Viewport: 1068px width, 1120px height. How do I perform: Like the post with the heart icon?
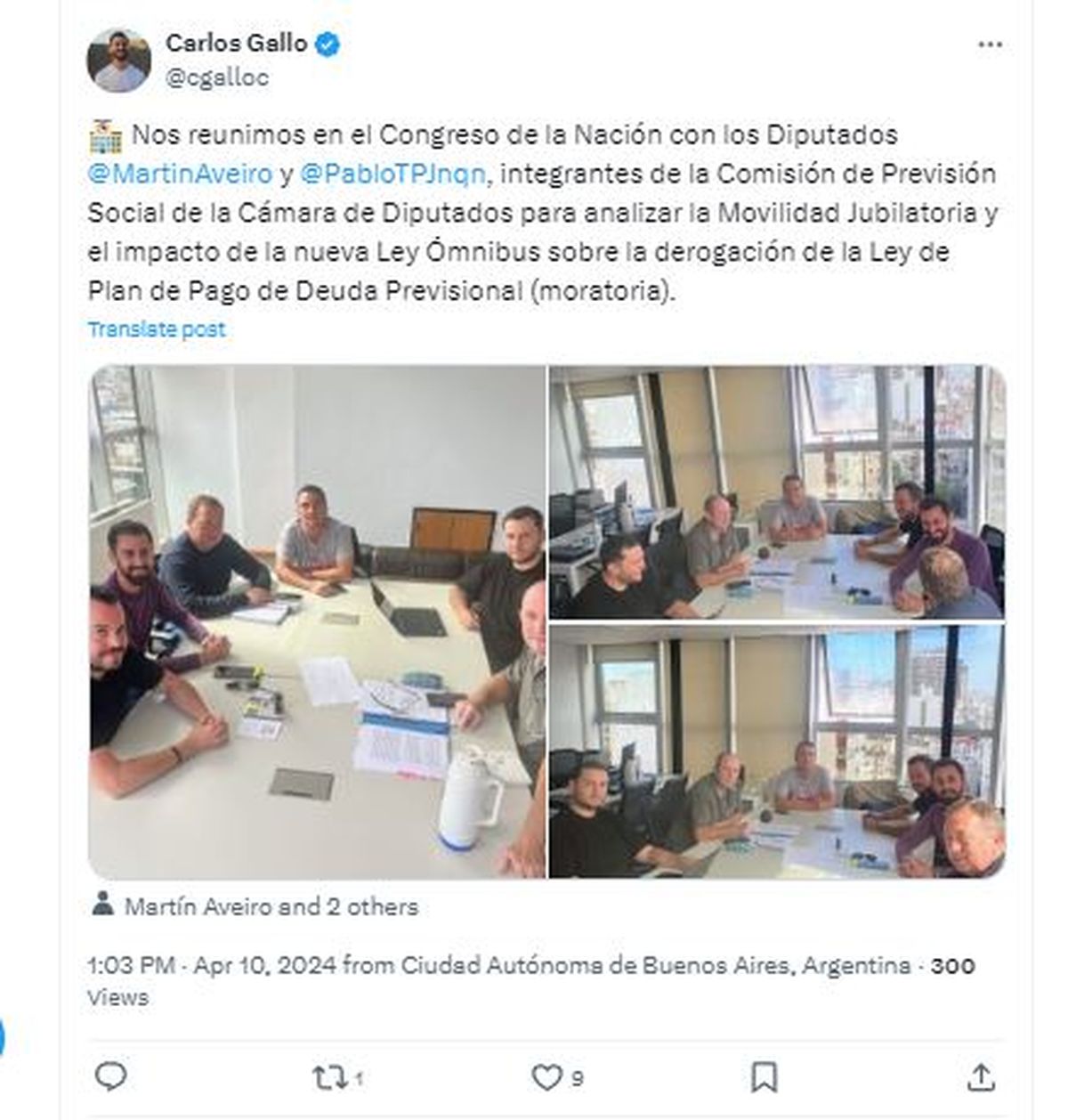(x=546, y=1078)
